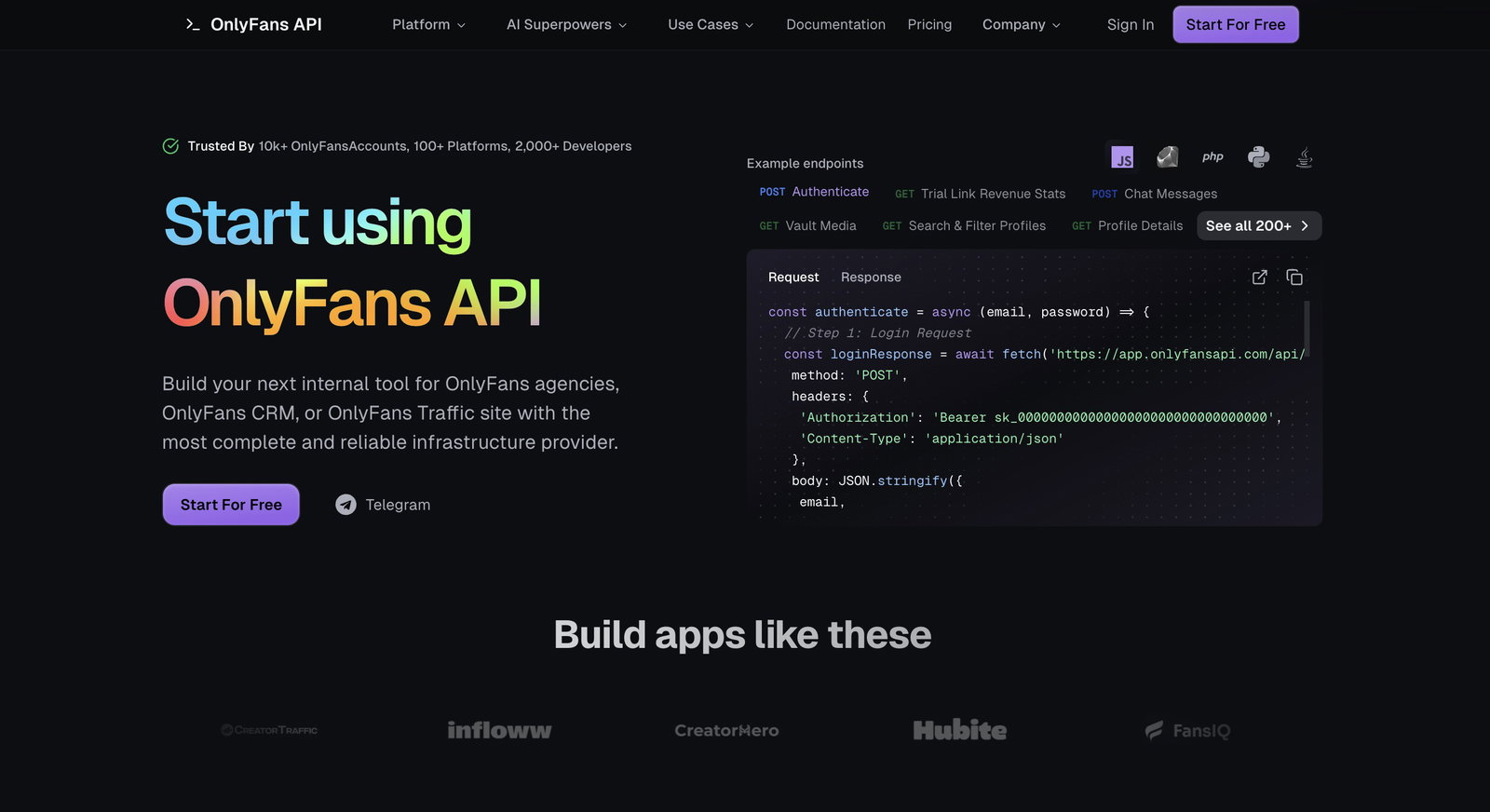Click the FansIQ logo
Image resolution: width=1490 pixels, height=812 pixels.
pyautogui.click(x=1187, y=730)
